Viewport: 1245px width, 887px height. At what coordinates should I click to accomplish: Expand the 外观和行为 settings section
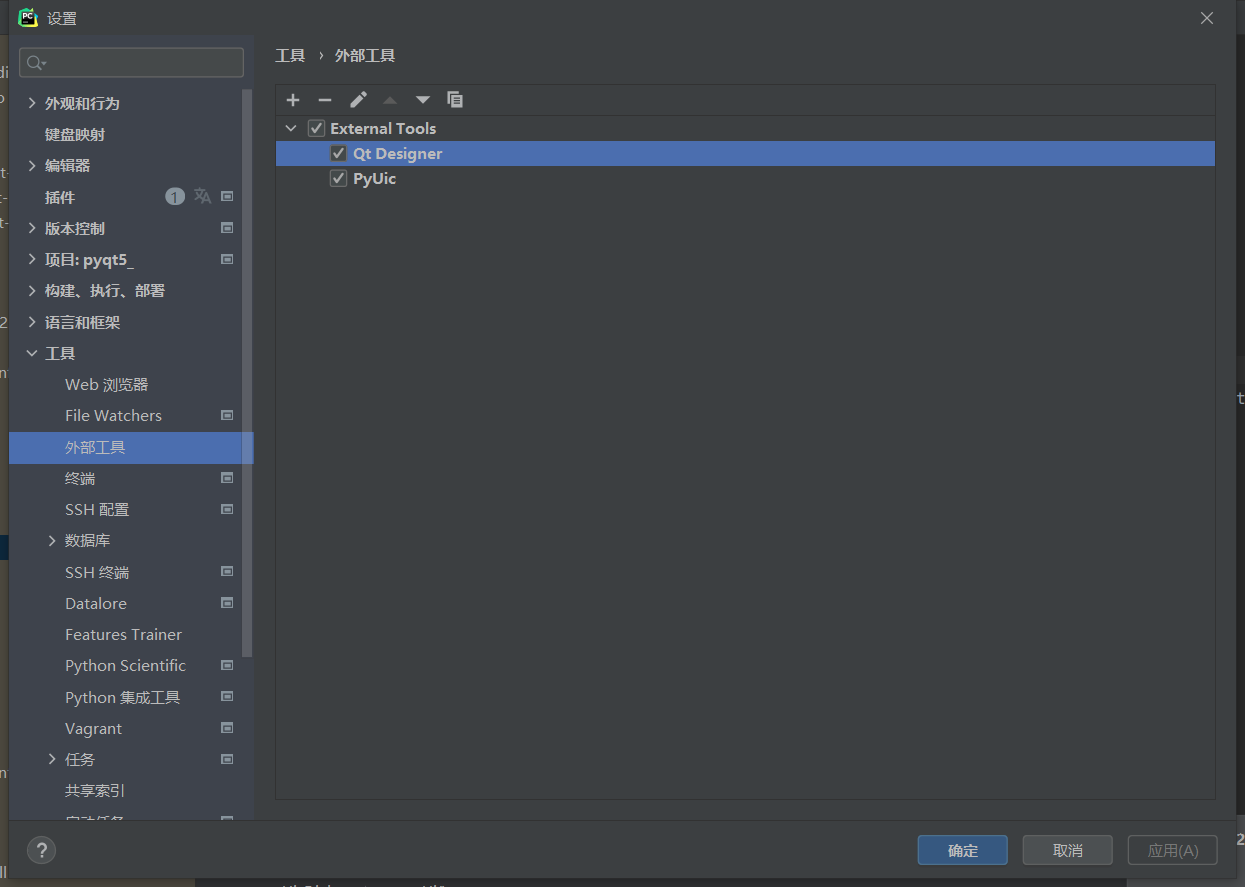click(x=32, y=103)
